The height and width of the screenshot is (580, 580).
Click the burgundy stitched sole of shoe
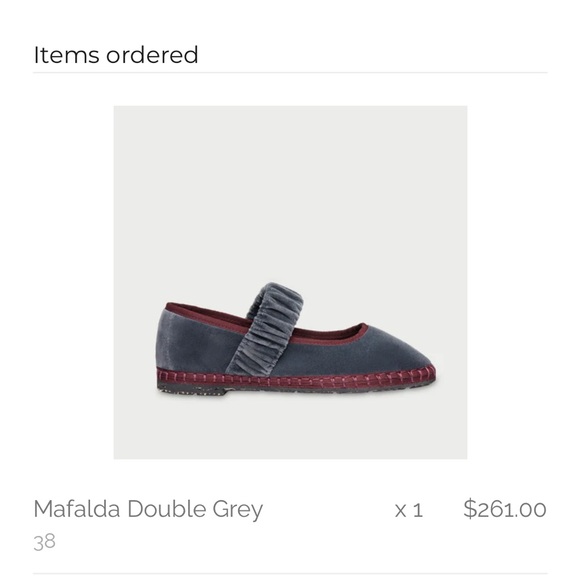click(296, 377)
